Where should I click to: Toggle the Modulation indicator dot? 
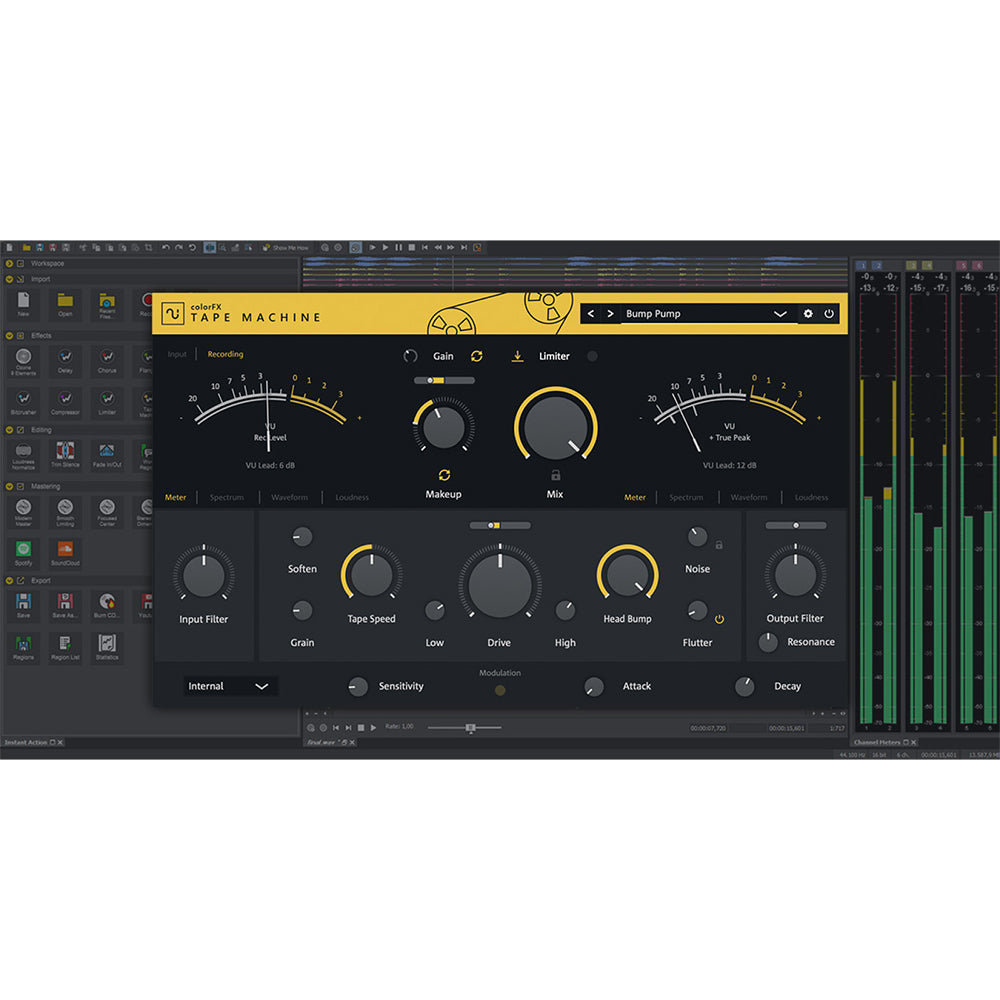tap(500, 690)
